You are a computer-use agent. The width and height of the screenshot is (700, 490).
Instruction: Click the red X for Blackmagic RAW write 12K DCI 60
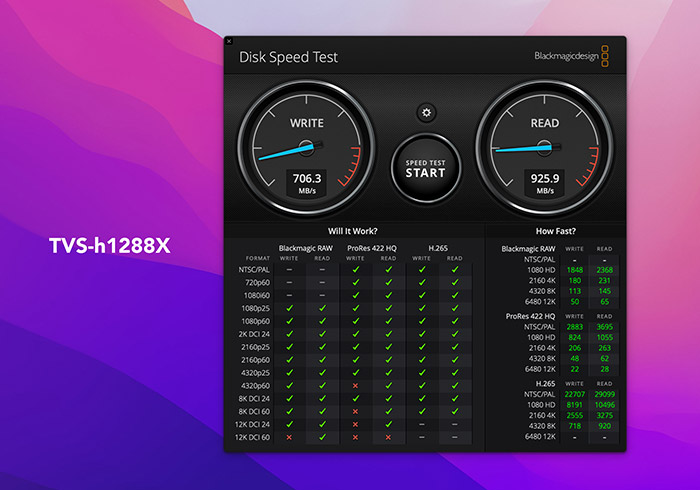289,437
